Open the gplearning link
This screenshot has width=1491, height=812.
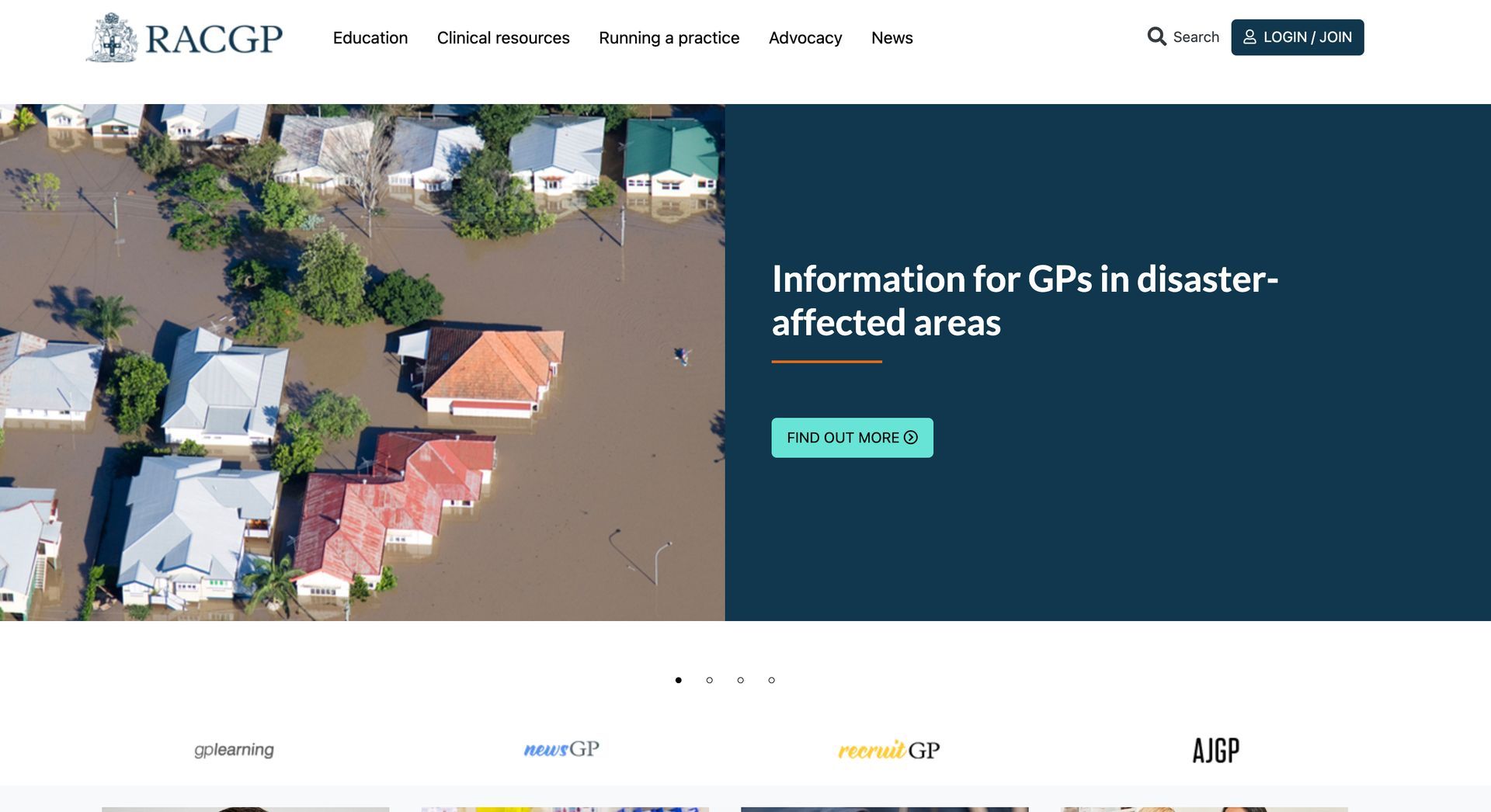[234, 750]
